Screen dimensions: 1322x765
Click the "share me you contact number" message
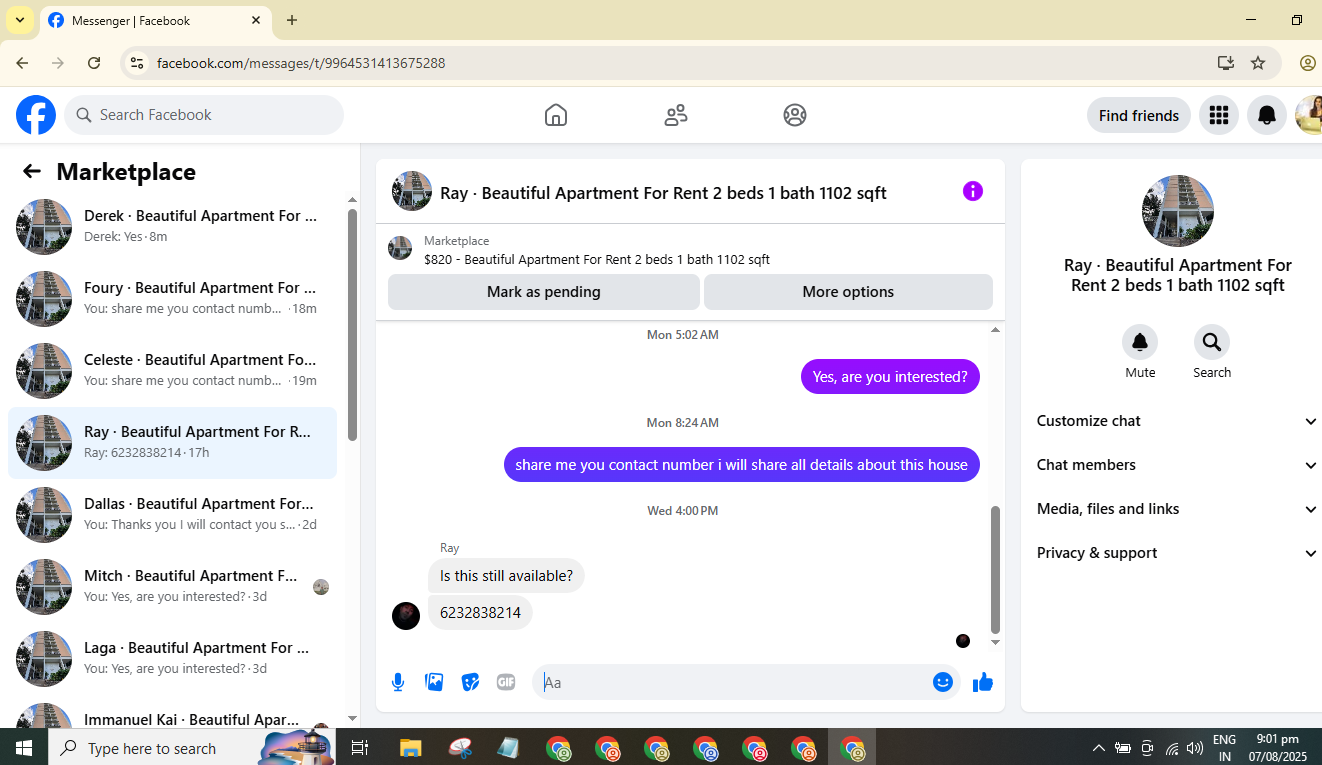(x=741, y=464)
